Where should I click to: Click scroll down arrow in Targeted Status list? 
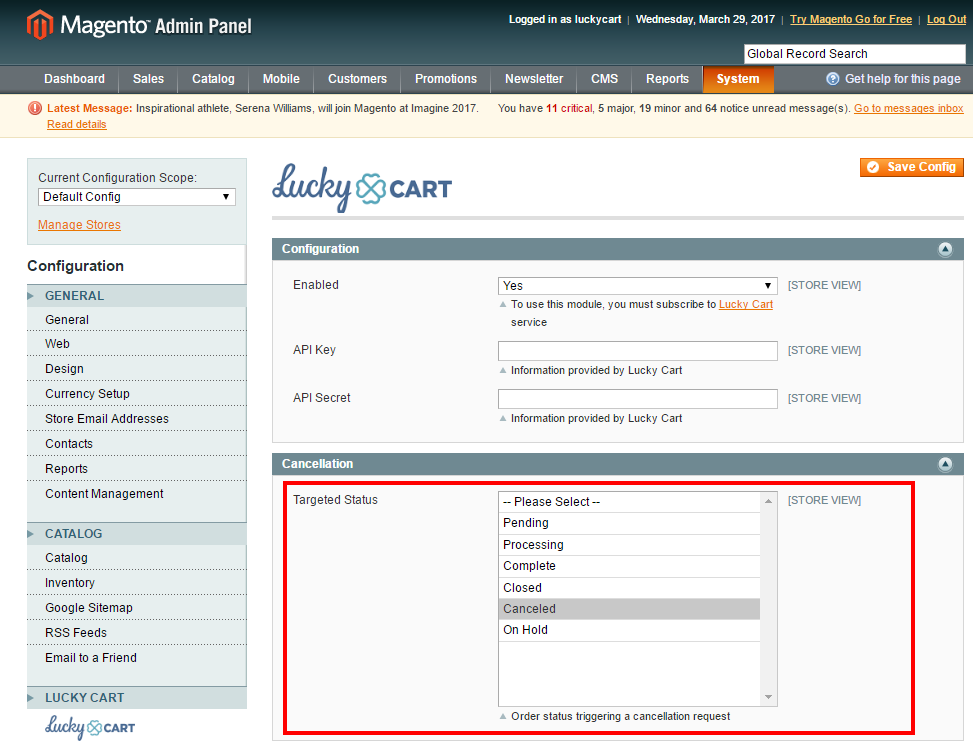coord(768,697)
